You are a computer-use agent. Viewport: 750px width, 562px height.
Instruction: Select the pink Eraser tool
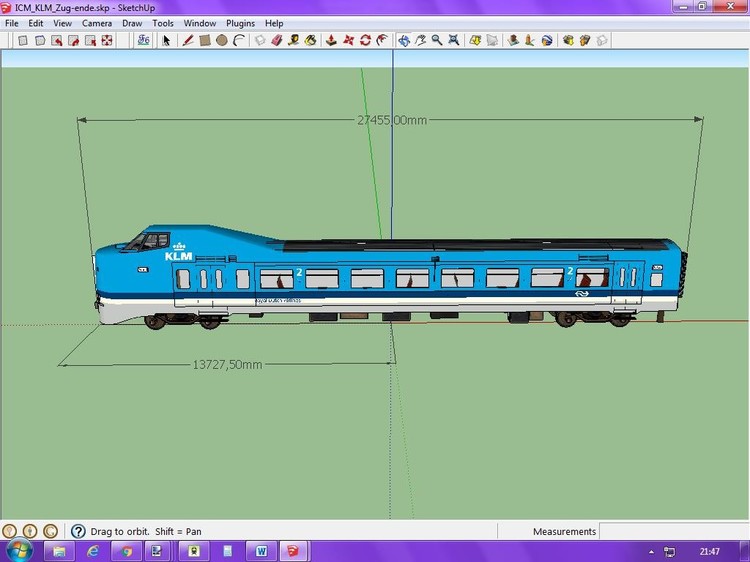[276, 41]
